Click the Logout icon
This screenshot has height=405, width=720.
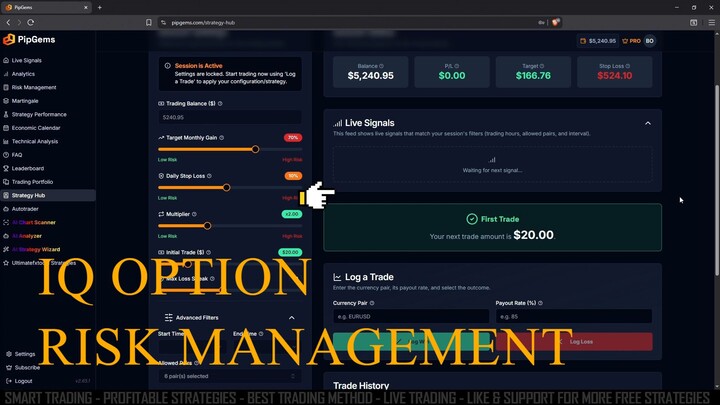point(9,381)
